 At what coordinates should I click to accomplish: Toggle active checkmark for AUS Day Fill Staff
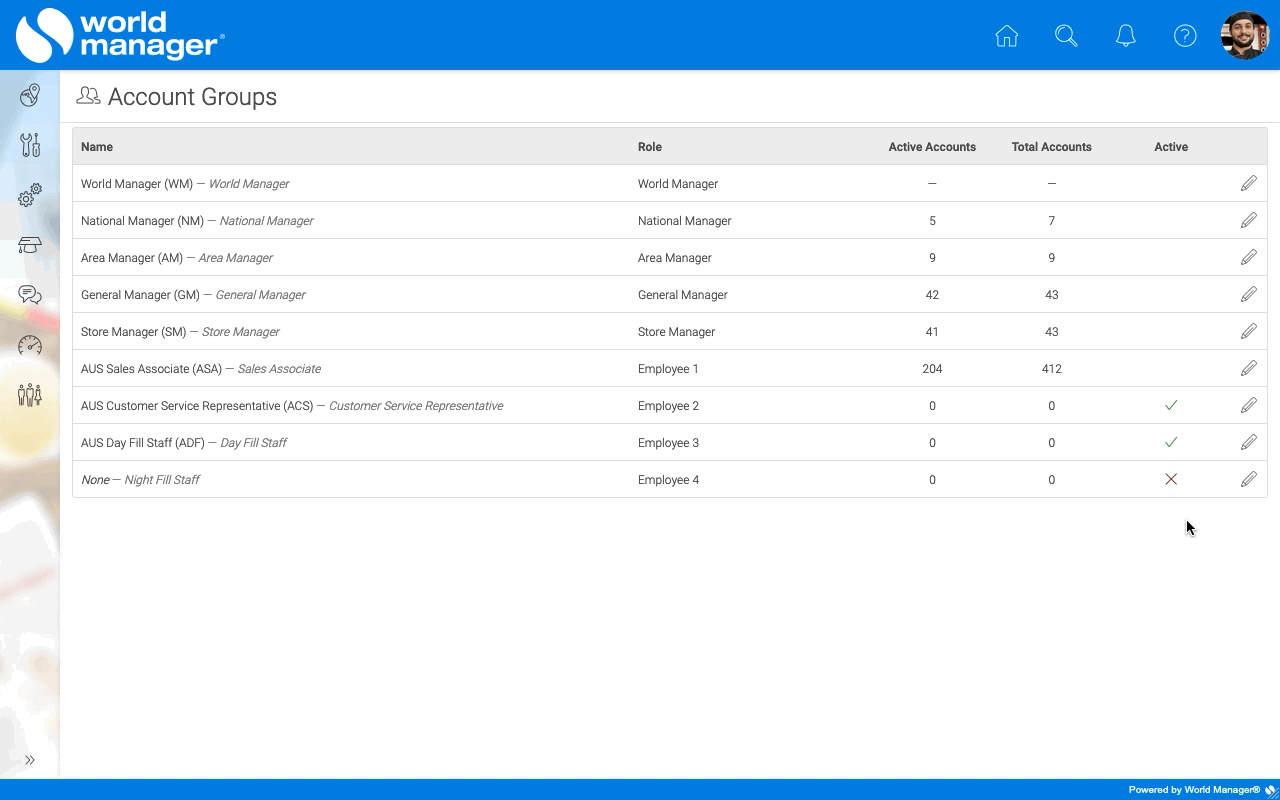[x=1171, y=443]
